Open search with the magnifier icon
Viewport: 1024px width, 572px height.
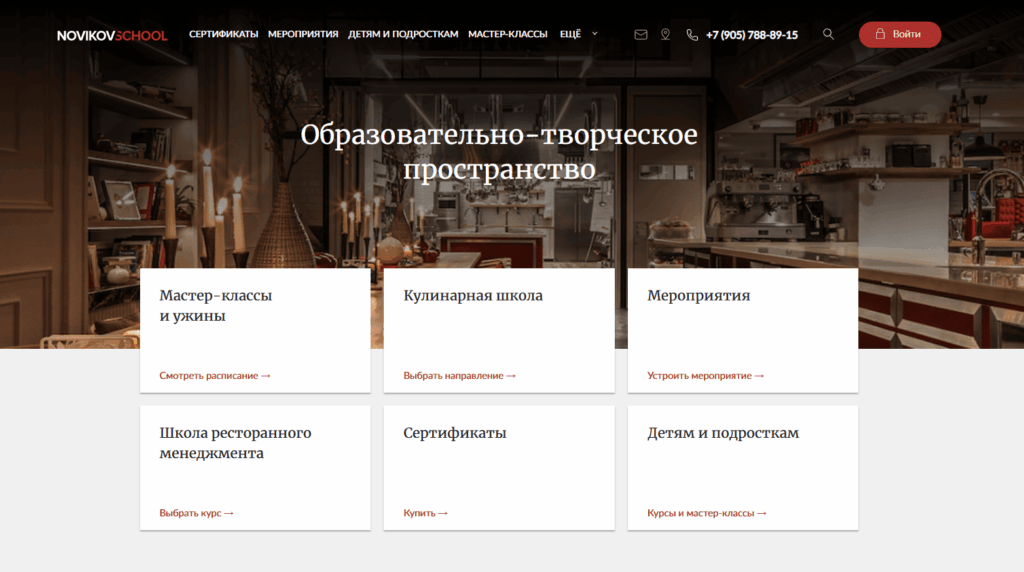pyautogui.click(x=828, y=34)
